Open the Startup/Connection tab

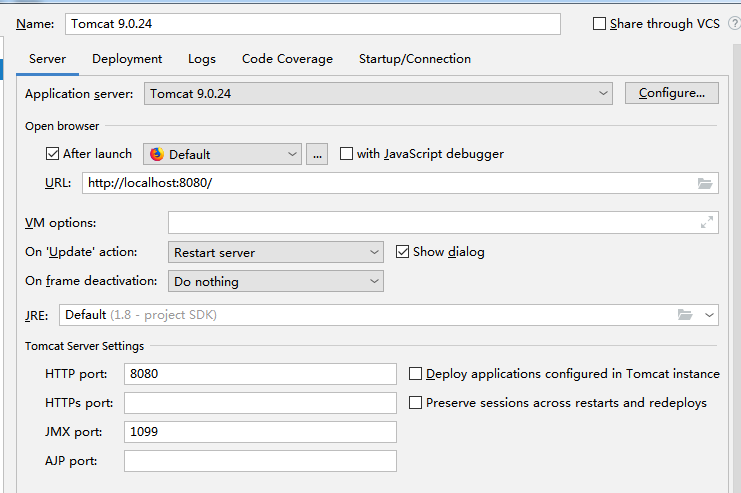click(414, 59)
